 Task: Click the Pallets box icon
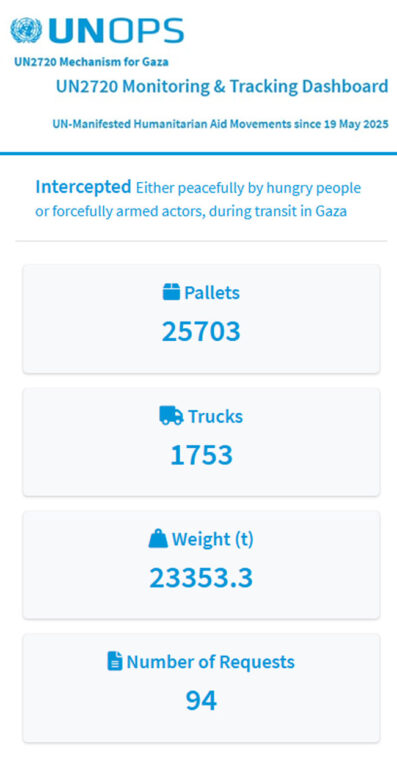click(x=171, y=292)
